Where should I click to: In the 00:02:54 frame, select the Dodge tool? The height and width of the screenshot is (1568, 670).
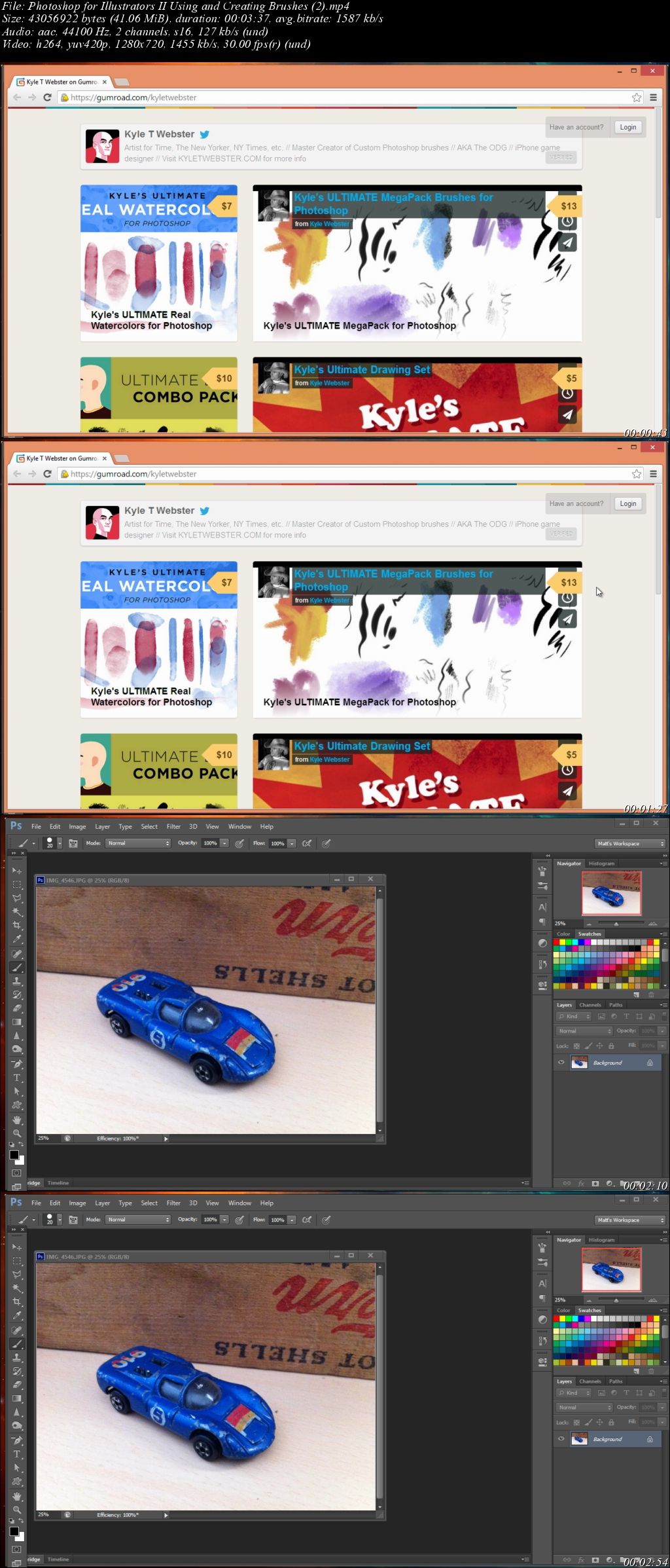coord(17,1426)
